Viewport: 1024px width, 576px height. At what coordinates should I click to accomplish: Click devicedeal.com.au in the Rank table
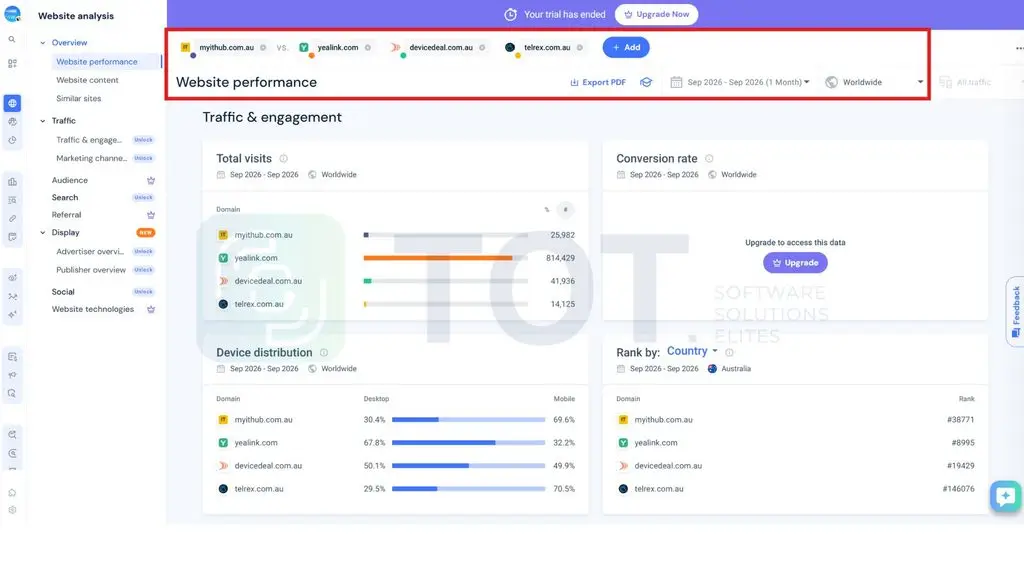[668, 466]
